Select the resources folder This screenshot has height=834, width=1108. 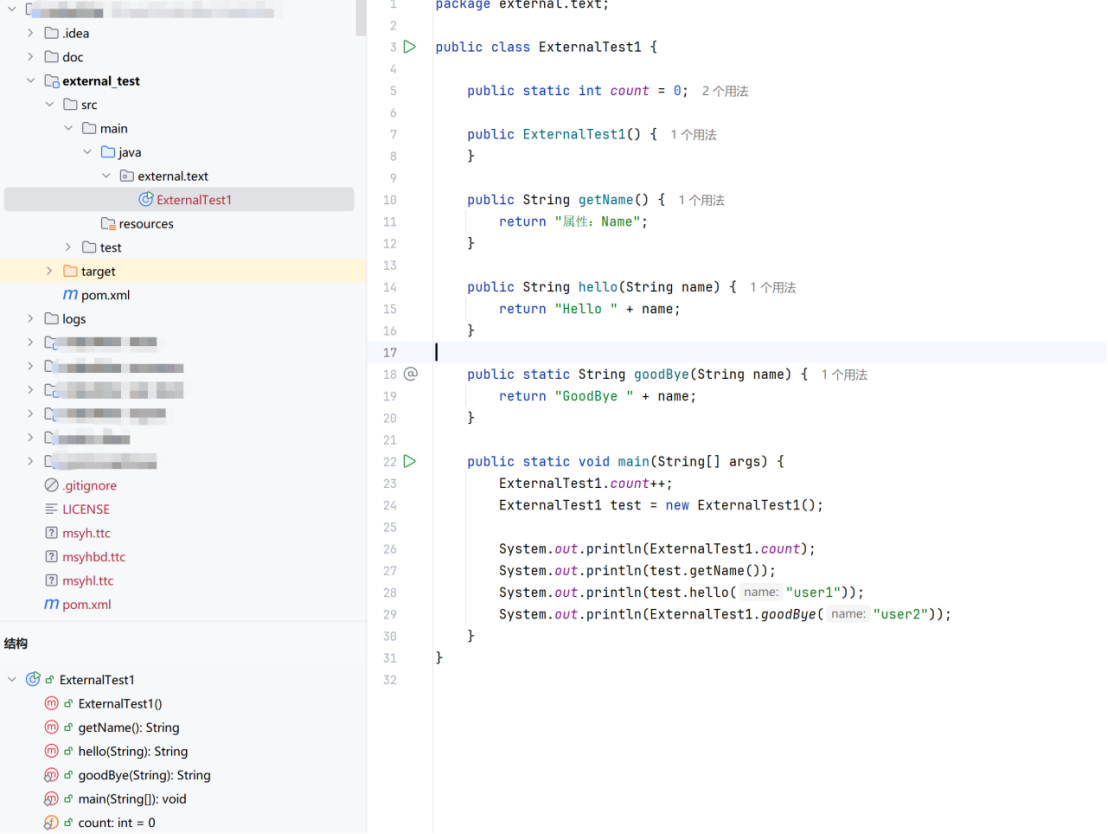coord(146,223)
